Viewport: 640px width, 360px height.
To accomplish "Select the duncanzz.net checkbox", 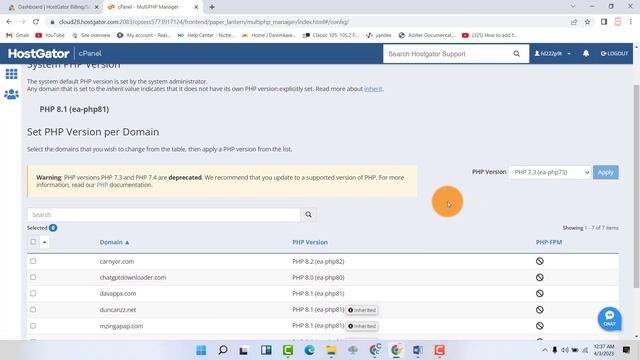I will tap(33, 309).
